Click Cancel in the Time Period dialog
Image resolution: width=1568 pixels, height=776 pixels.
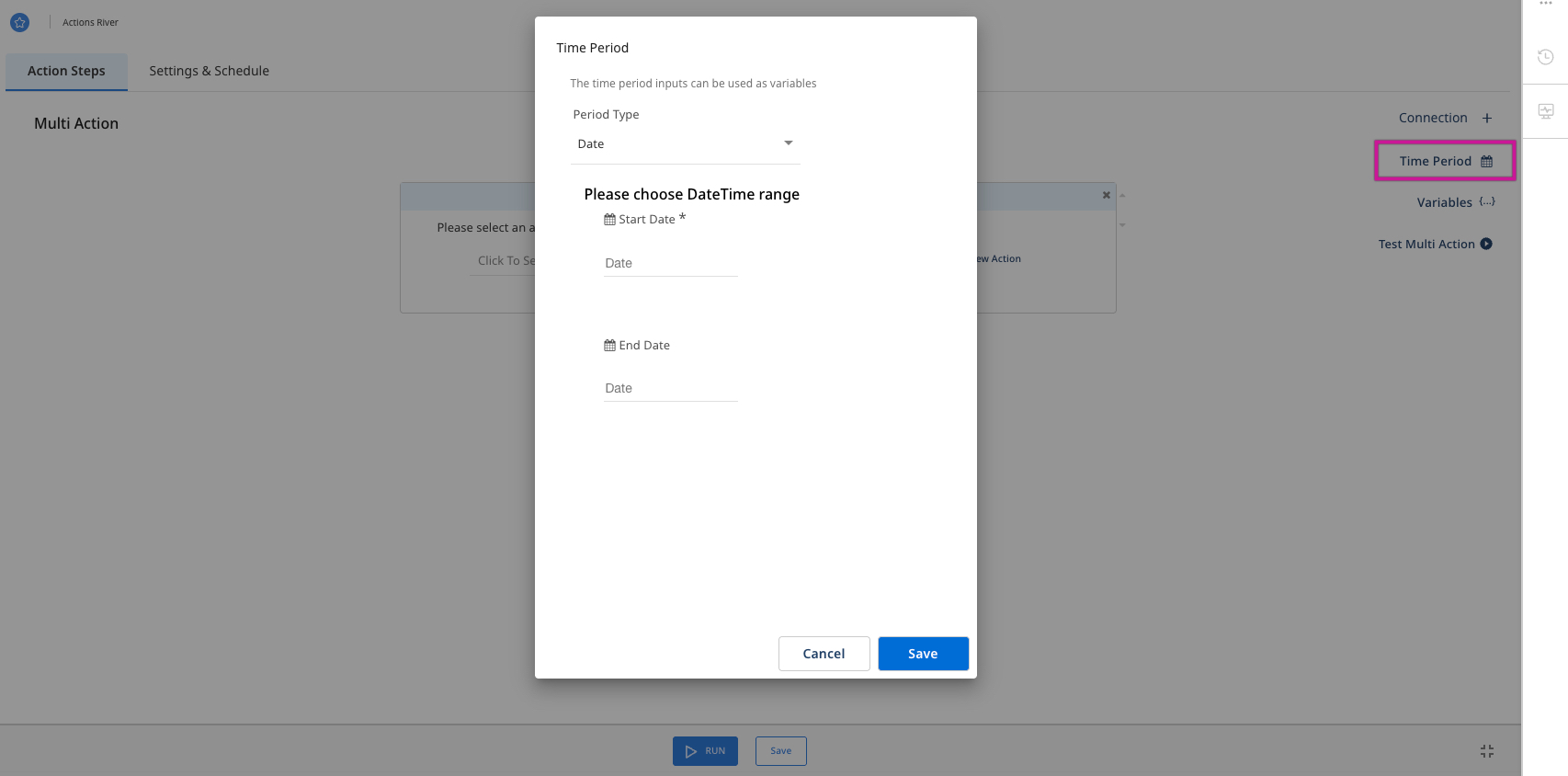[824, 654]
